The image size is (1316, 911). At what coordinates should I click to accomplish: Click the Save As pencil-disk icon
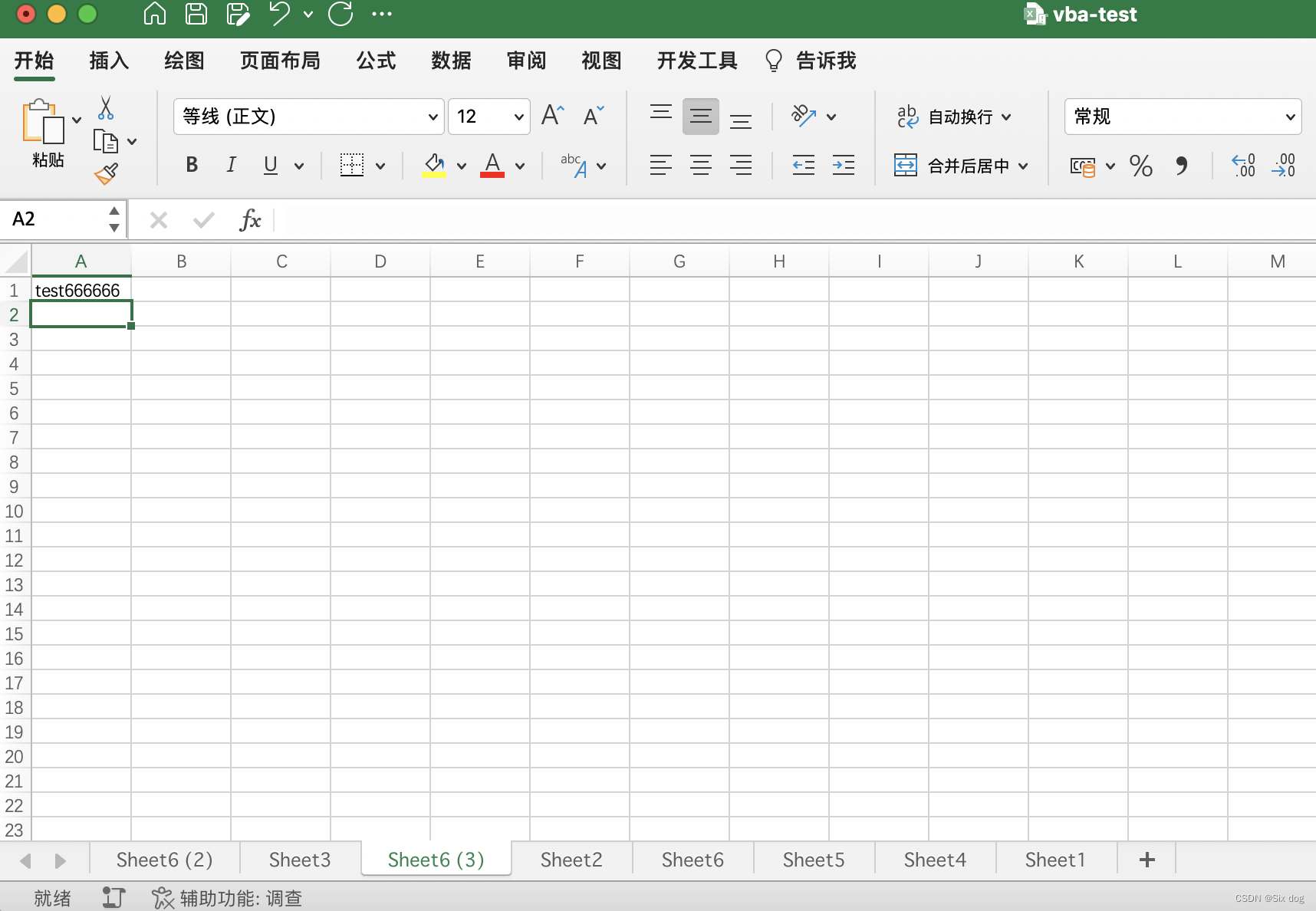(x=239, y=14)
